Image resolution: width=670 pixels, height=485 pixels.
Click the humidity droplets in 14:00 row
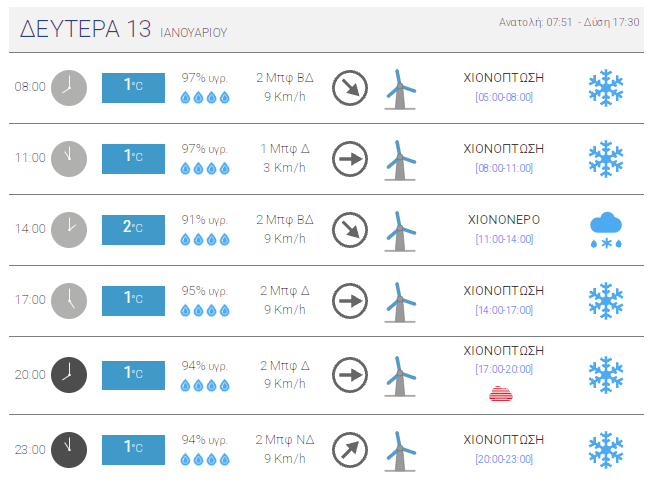(204, 240)
